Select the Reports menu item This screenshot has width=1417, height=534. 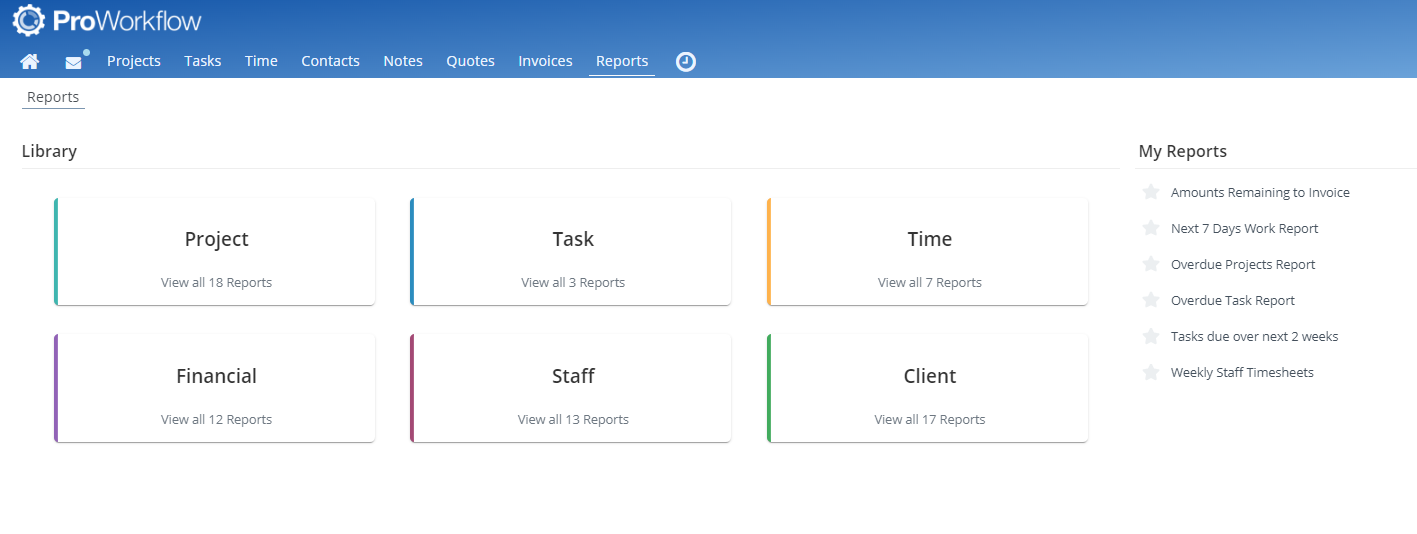click(622, 61)
